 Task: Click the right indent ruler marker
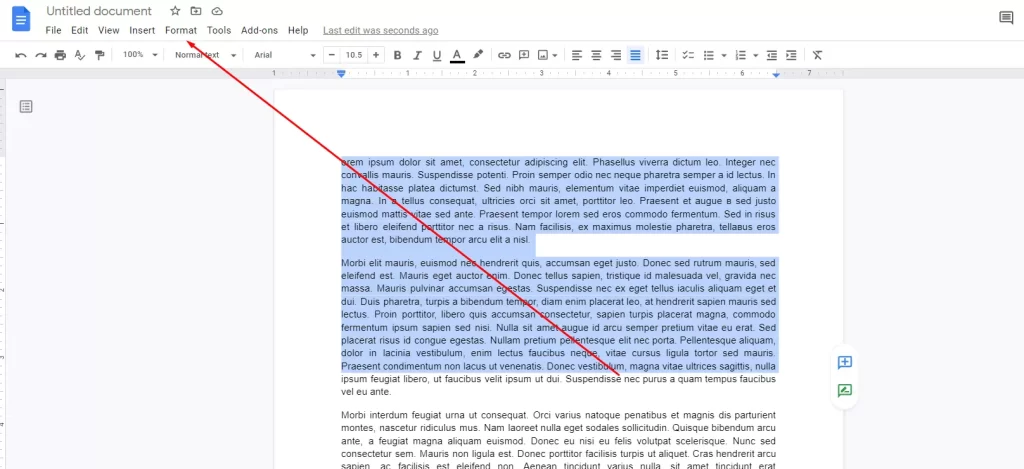776,75
